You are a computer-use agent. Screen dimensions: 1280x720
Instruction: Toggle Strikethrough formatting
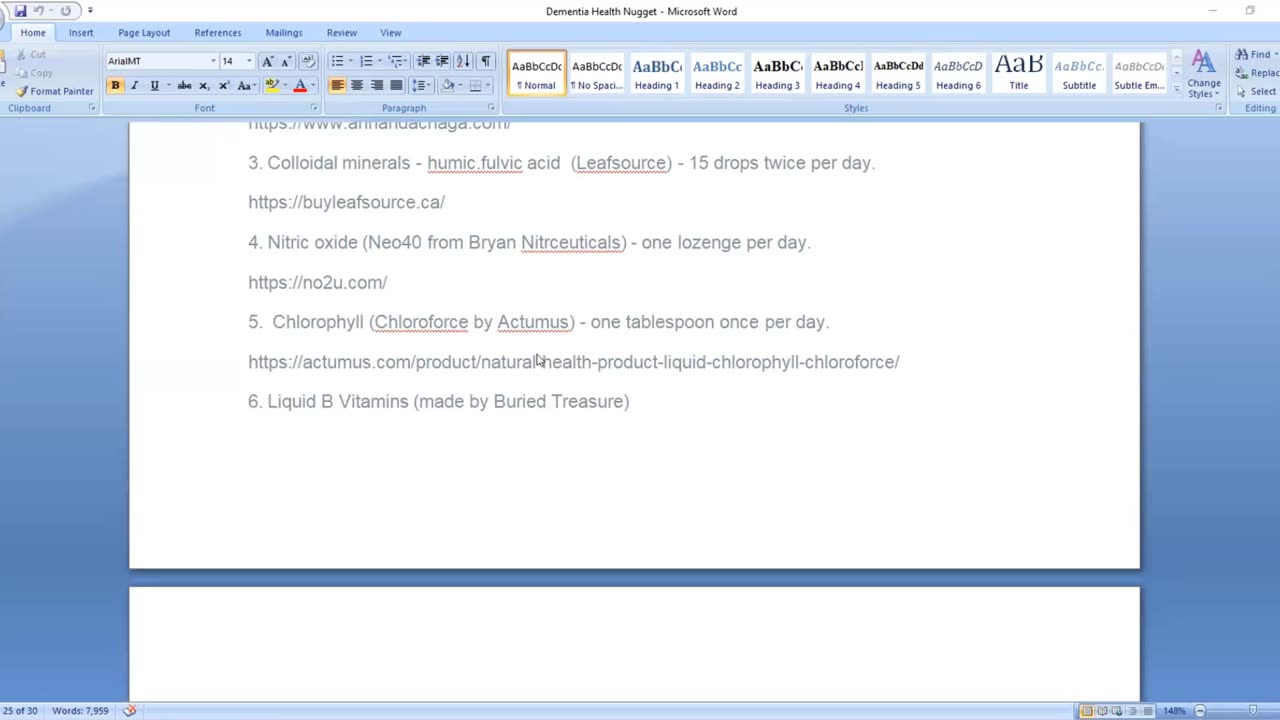pos(184,86)
